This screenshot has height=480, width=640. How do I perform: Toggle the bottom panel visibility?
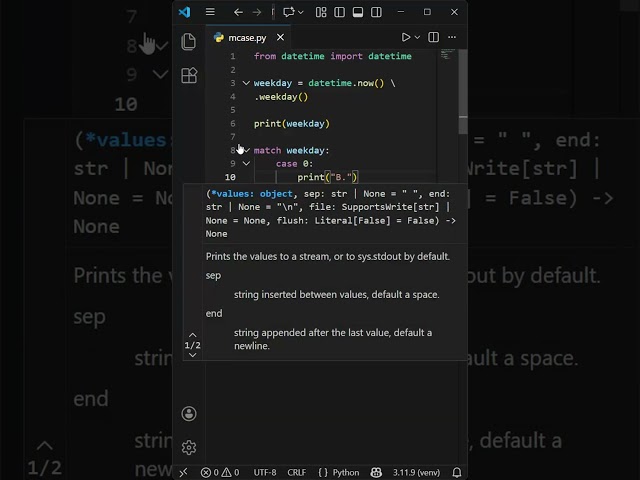pos(355,12)
